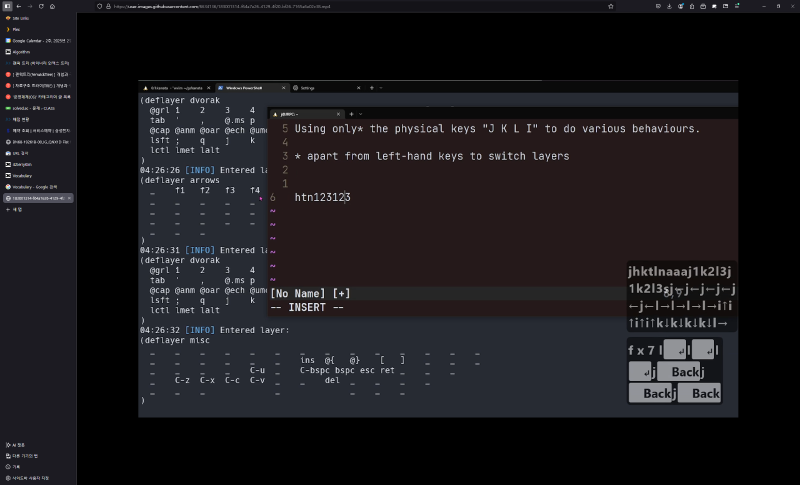Open history from the sidebar bottom

pyautogui.click(x=16, y=466)
